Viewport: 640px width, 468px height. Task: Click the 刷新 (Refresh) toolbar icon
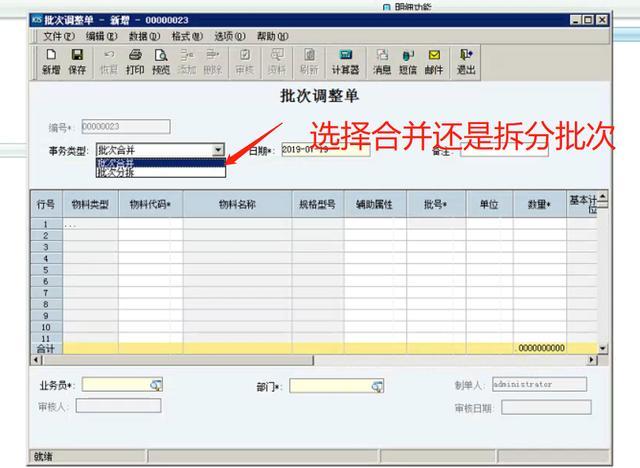(x=309, y=62)
